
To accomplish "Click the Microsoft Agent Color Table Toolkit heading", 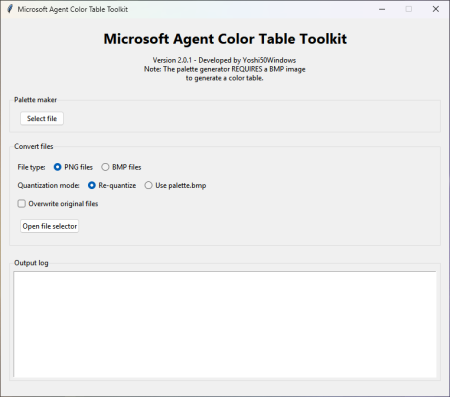I will (x=225, y=39).
